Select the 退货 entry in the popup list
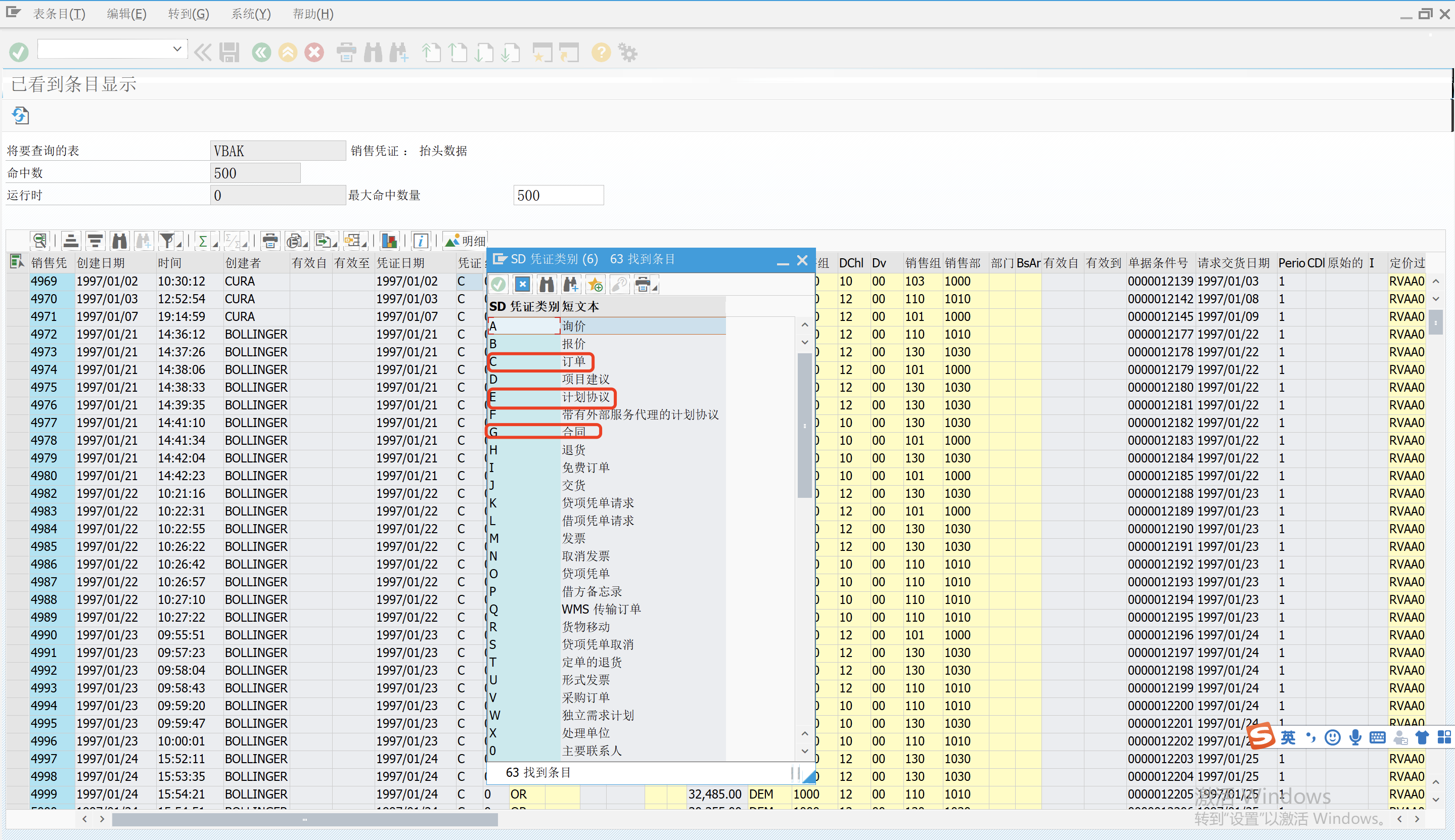Viewport: 1455px width, 840px height. [573, 449]
